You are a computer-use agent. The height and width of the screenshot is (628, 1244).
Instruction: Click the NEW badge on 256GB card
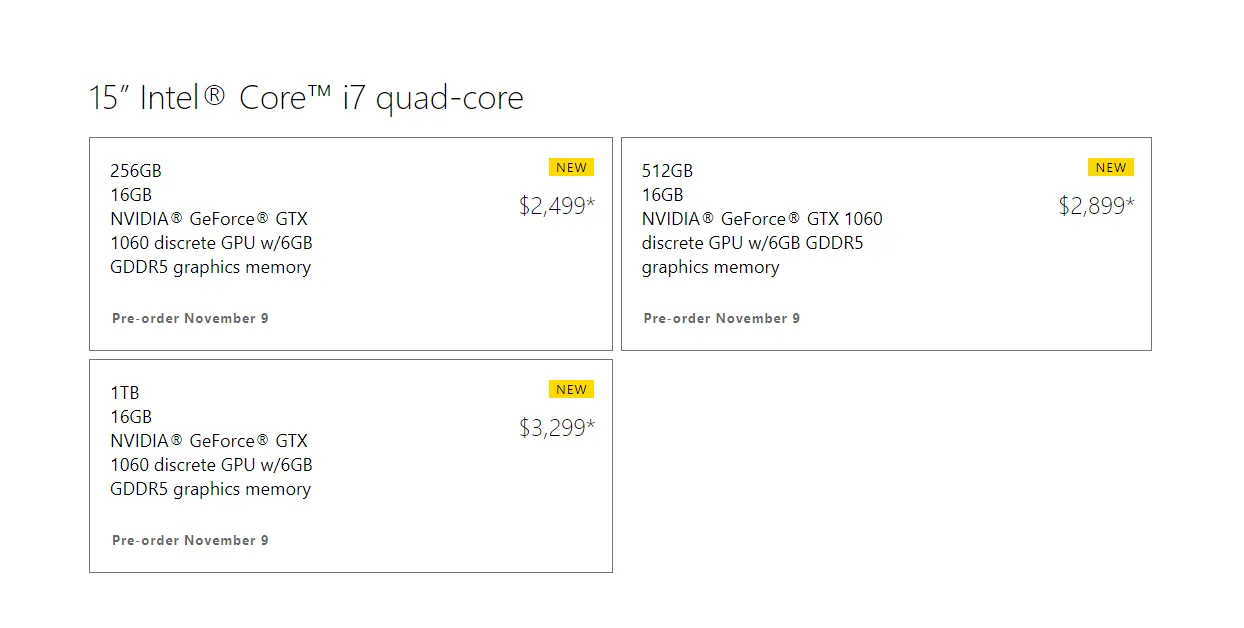571,167
